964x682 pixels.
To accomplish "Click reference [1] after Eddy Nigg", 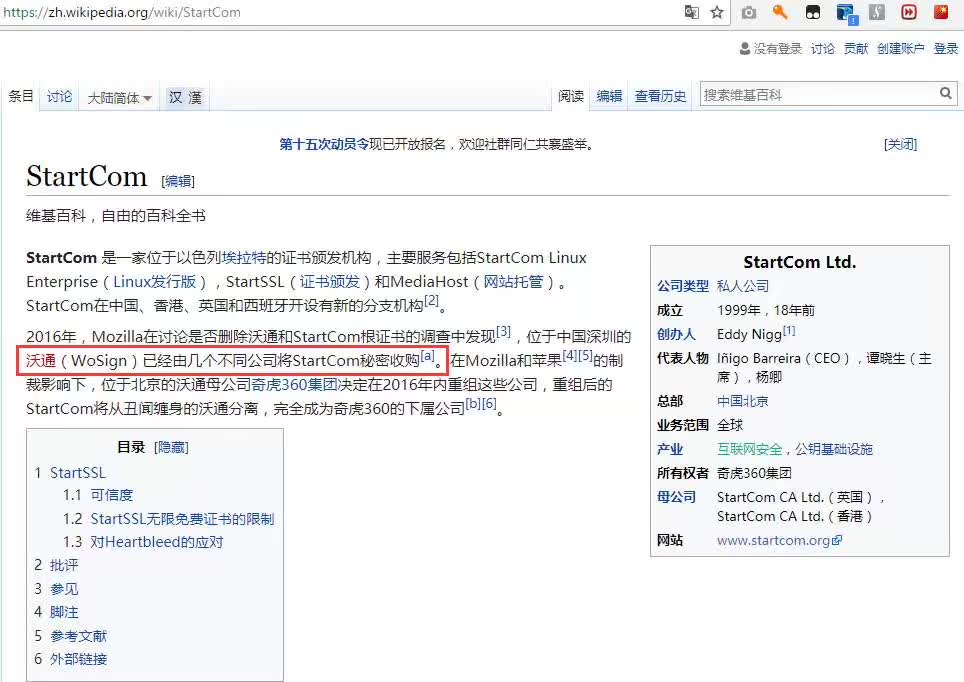I will point(789,330).
